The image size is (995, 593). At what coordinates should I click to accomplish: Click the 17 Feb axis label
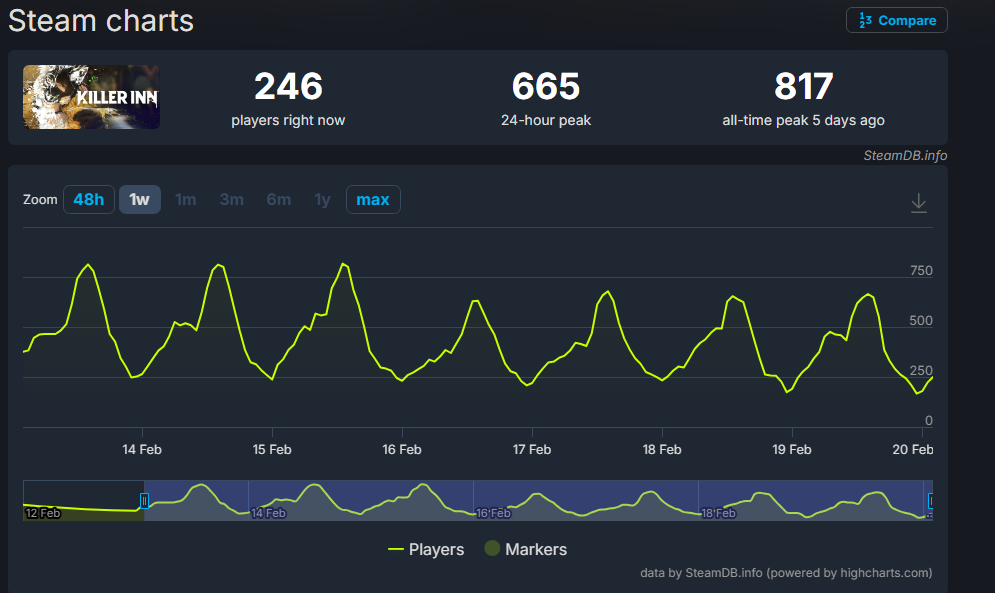[532, 450]
